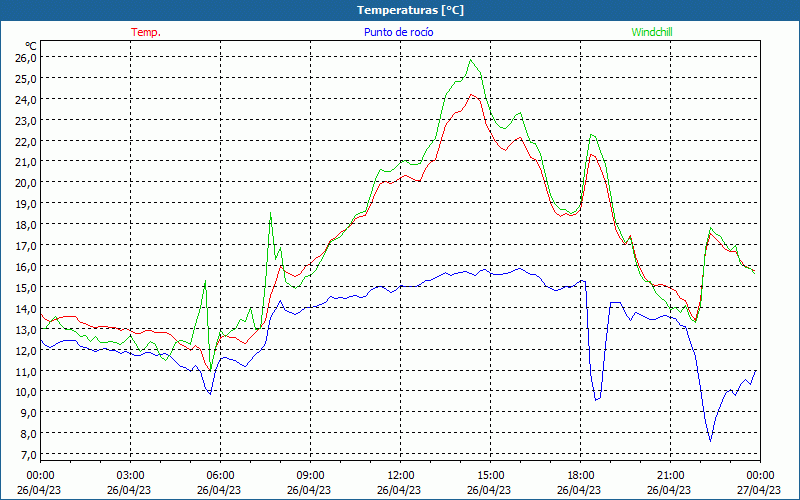The image size is (800, 500).
Task: Click the '06:00' time axis label
Action: [220, 476]
